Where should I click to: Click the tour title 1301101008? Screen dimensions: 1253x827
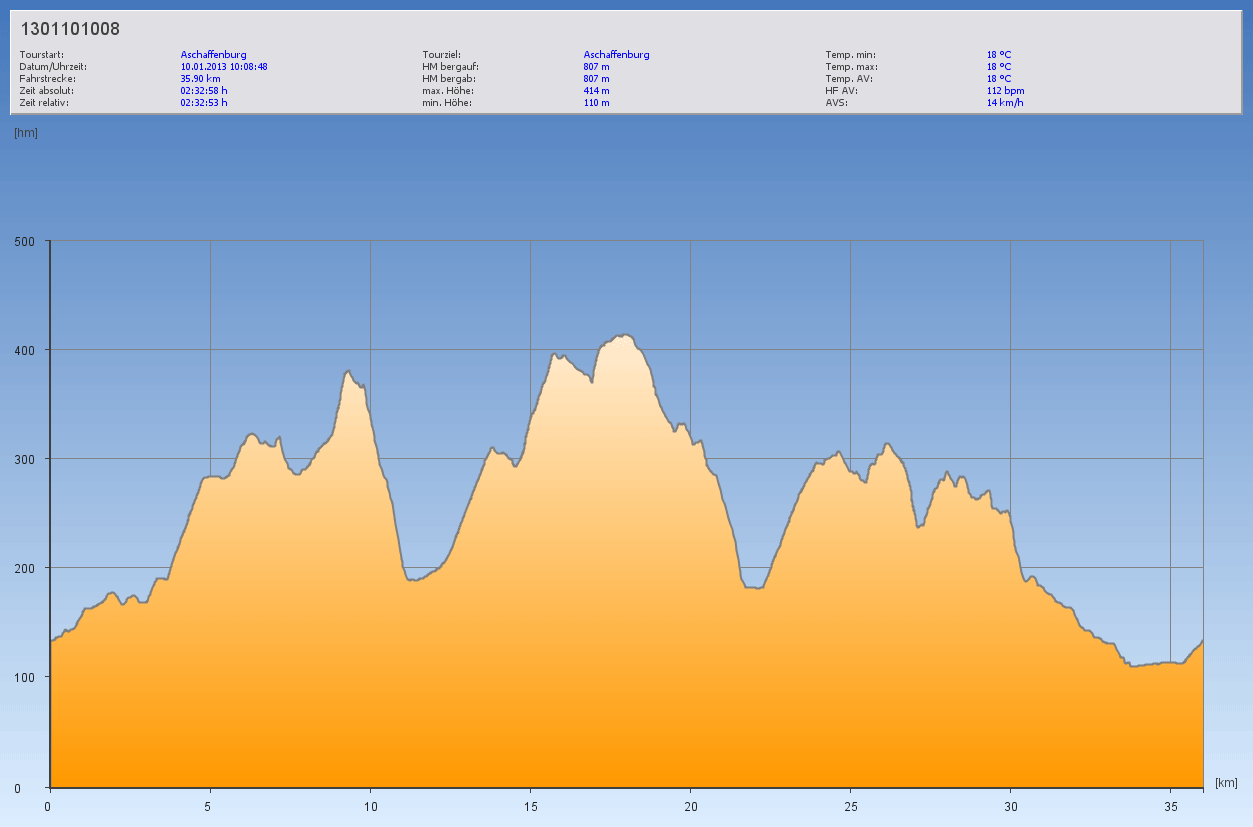coord(70,30)
